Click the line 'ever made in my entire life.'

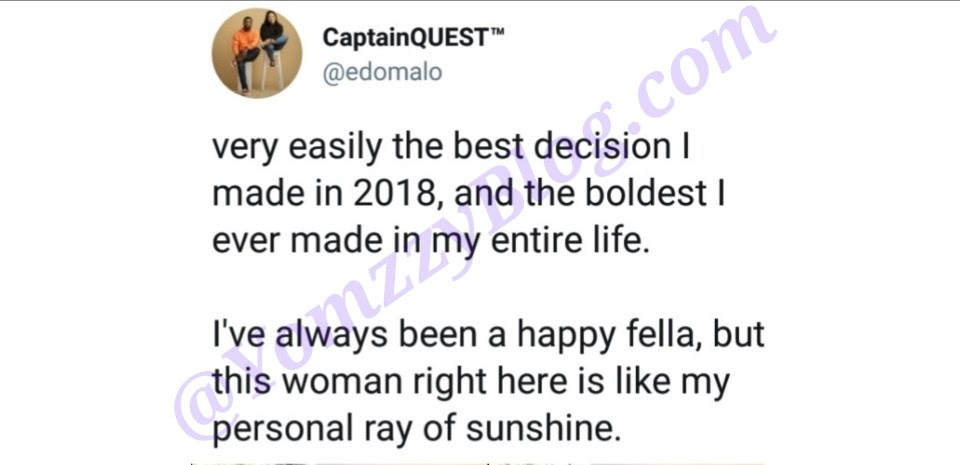[430, 241]
